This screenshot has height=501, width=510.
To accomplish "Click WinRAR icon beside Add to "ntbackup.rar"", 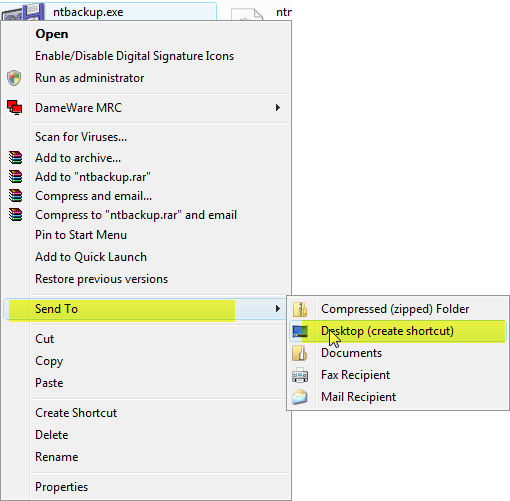I will (15, 177).
